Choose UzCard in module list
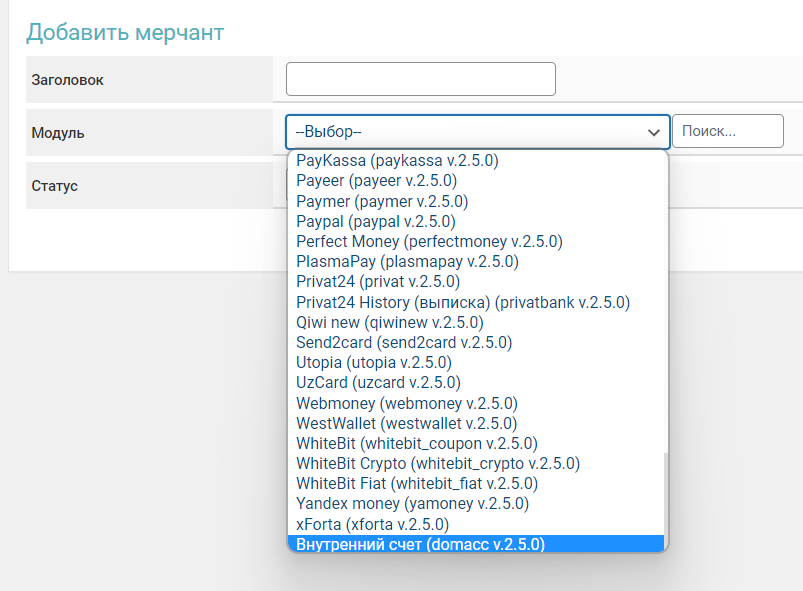Screen dimensions: 803x591 click(x=378, y=382)
